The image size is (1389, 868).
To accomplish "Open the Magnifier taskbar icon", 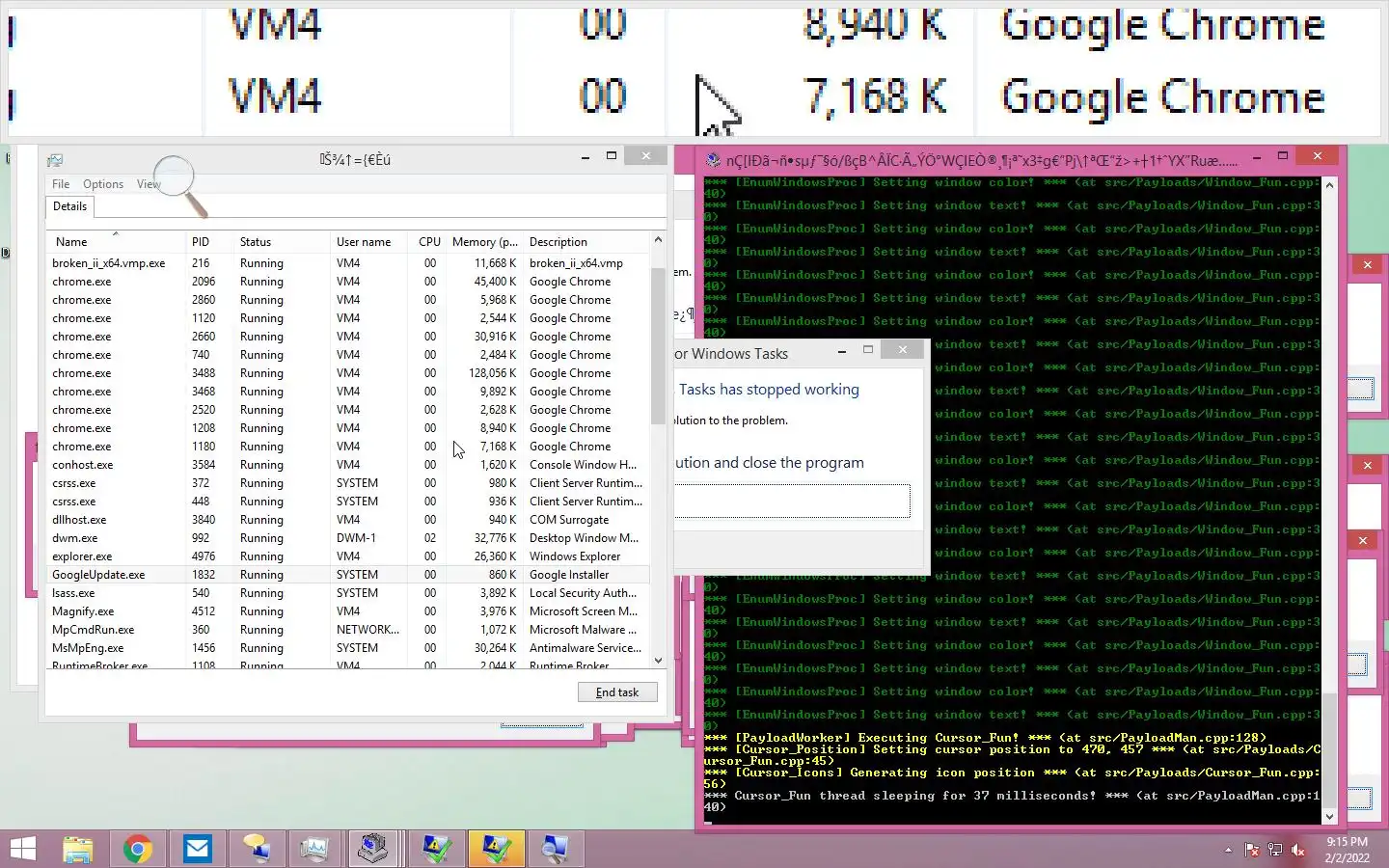I will click(x=555, y=849).
